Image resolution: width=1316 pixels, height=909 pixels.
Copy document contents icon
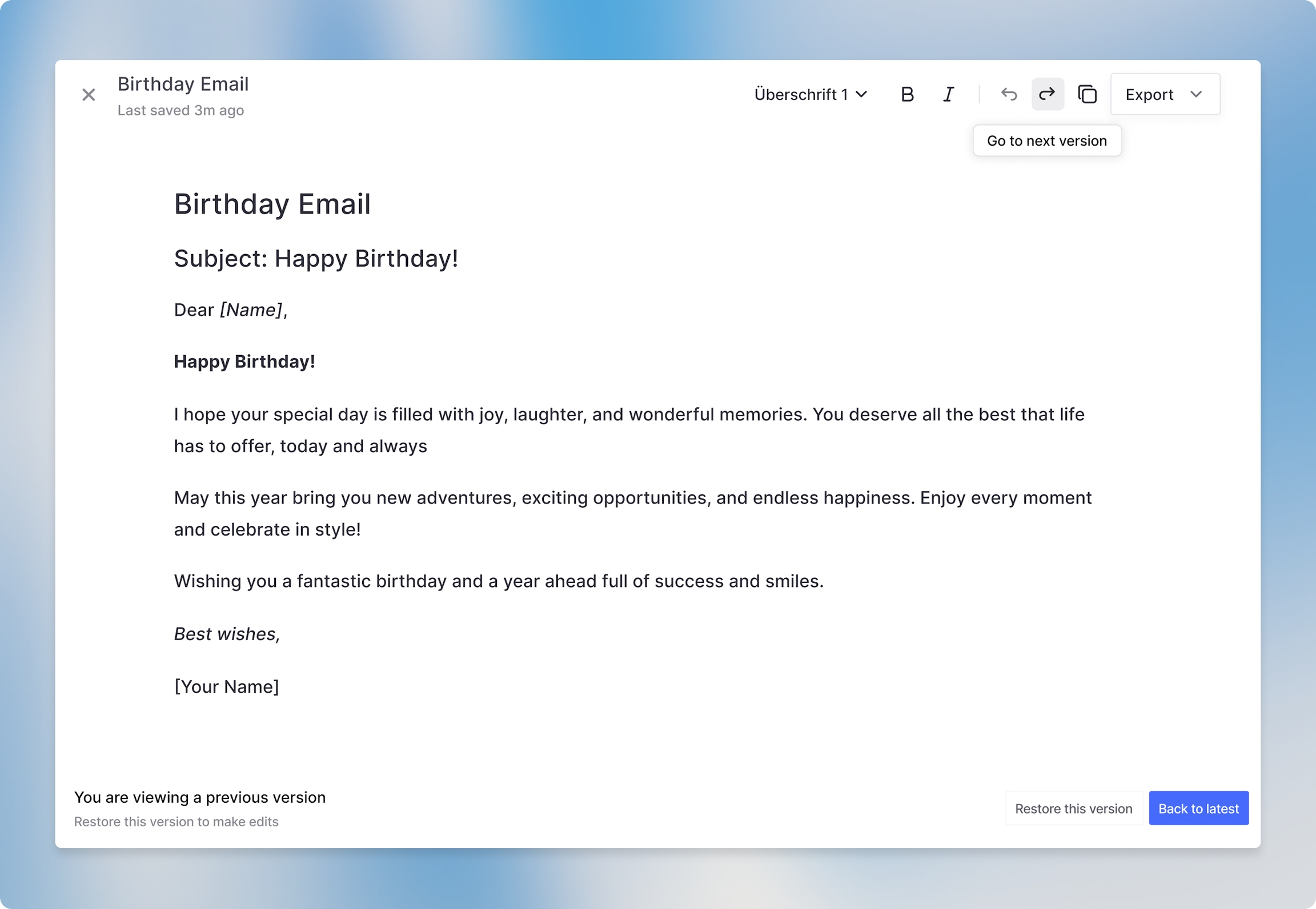pos(1087,94)
